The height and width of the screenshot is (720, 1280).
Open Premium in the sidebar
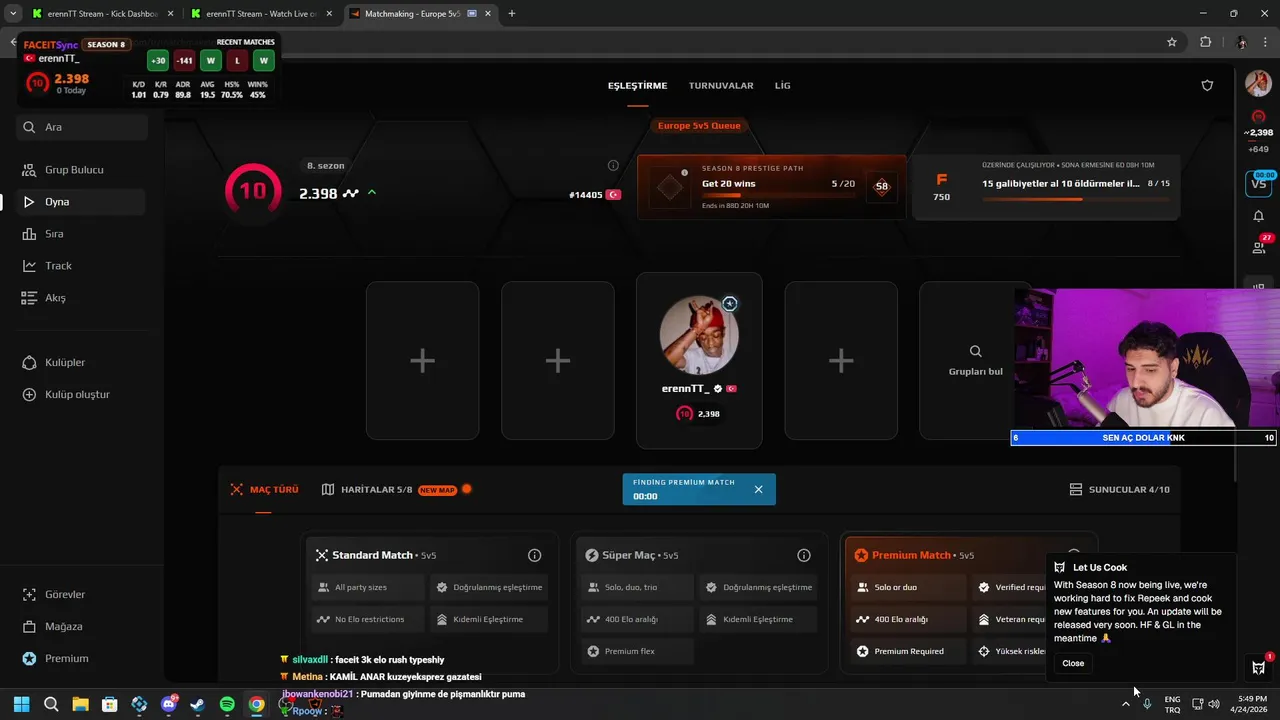82,658
